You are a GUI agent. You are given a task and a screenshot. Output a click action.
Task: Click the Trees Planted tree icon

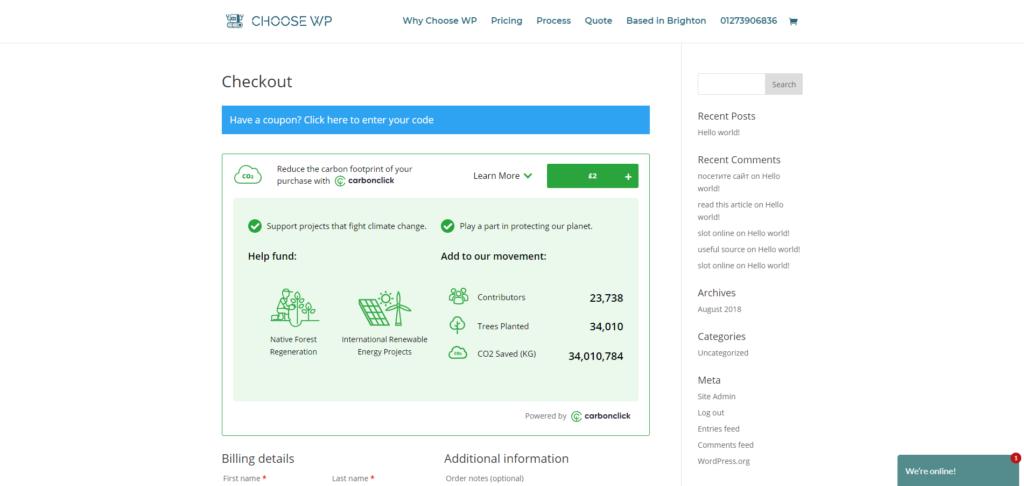click(457, 325)
